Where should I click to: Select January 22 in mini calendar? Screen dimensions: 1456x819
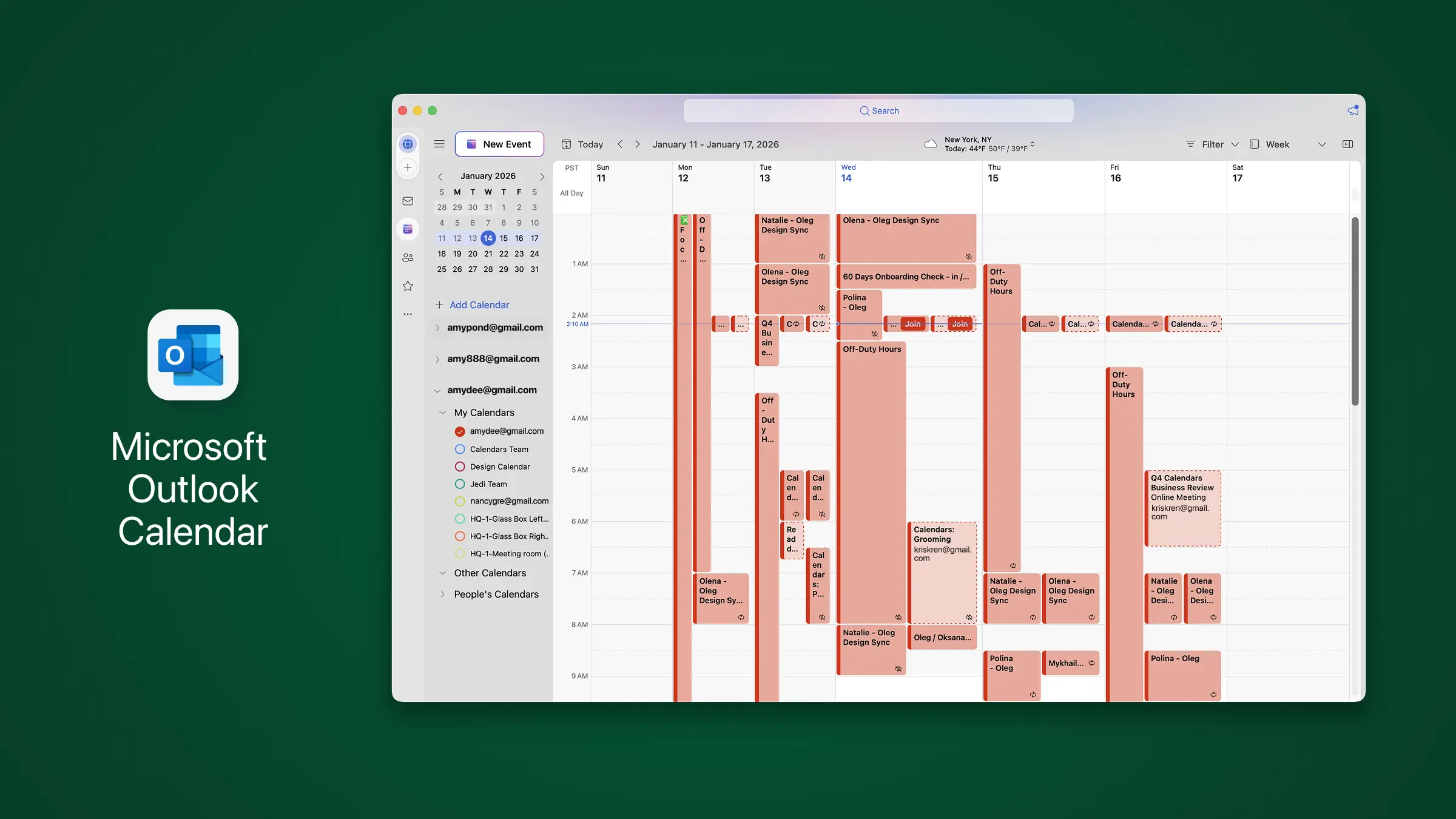coord(503,254)
